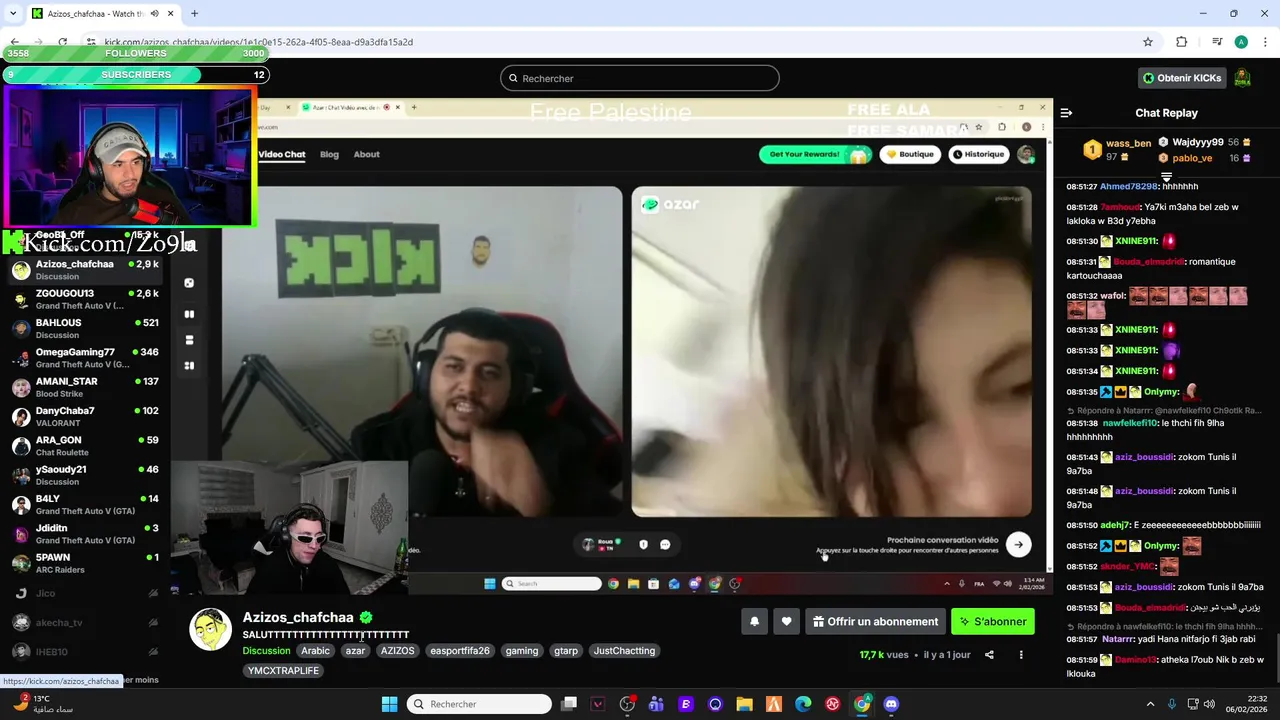Viewport: 1280px width, 720px height.
Task: Click Offrir un abonnement button
Action: (x=875, y=621)
